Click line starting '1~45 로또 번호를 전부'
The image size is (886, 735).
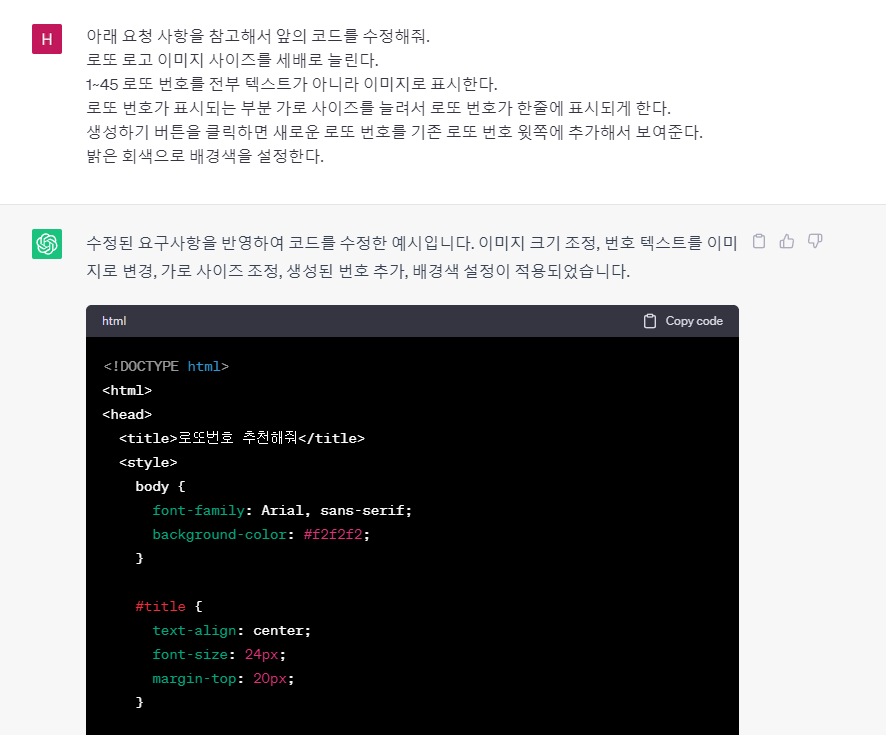point(292,84)
